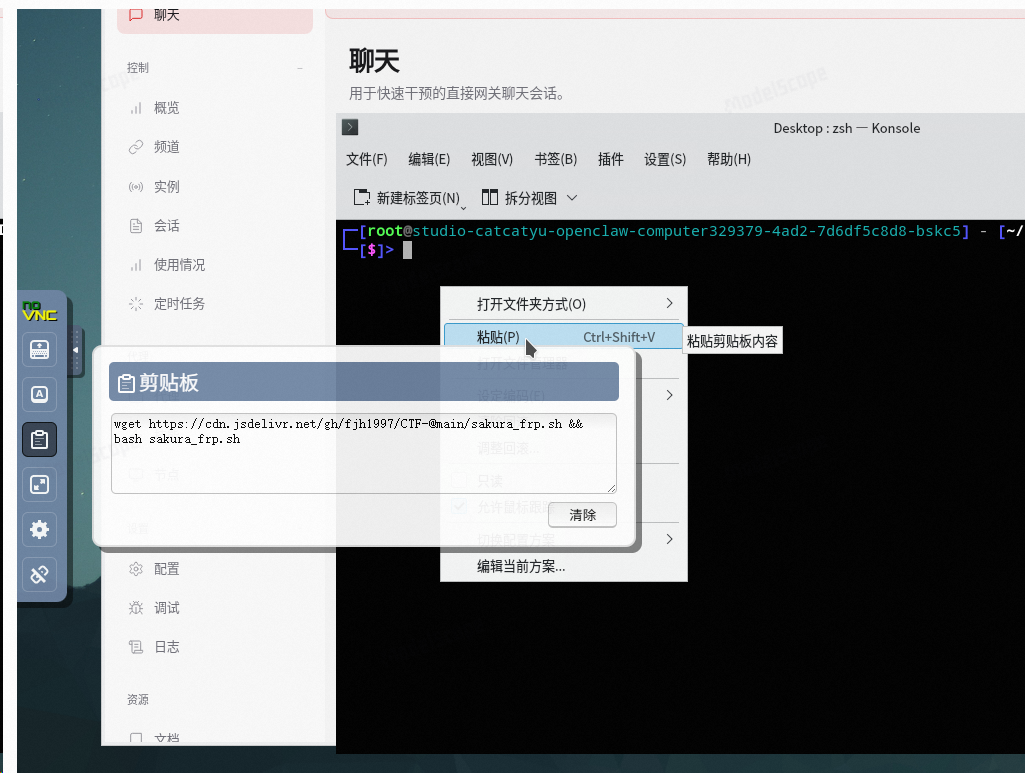Viewport: 1025px width, 773px height.
Task: Open the 文件(F) menu in Konsole
Action: tap(366, 159)
